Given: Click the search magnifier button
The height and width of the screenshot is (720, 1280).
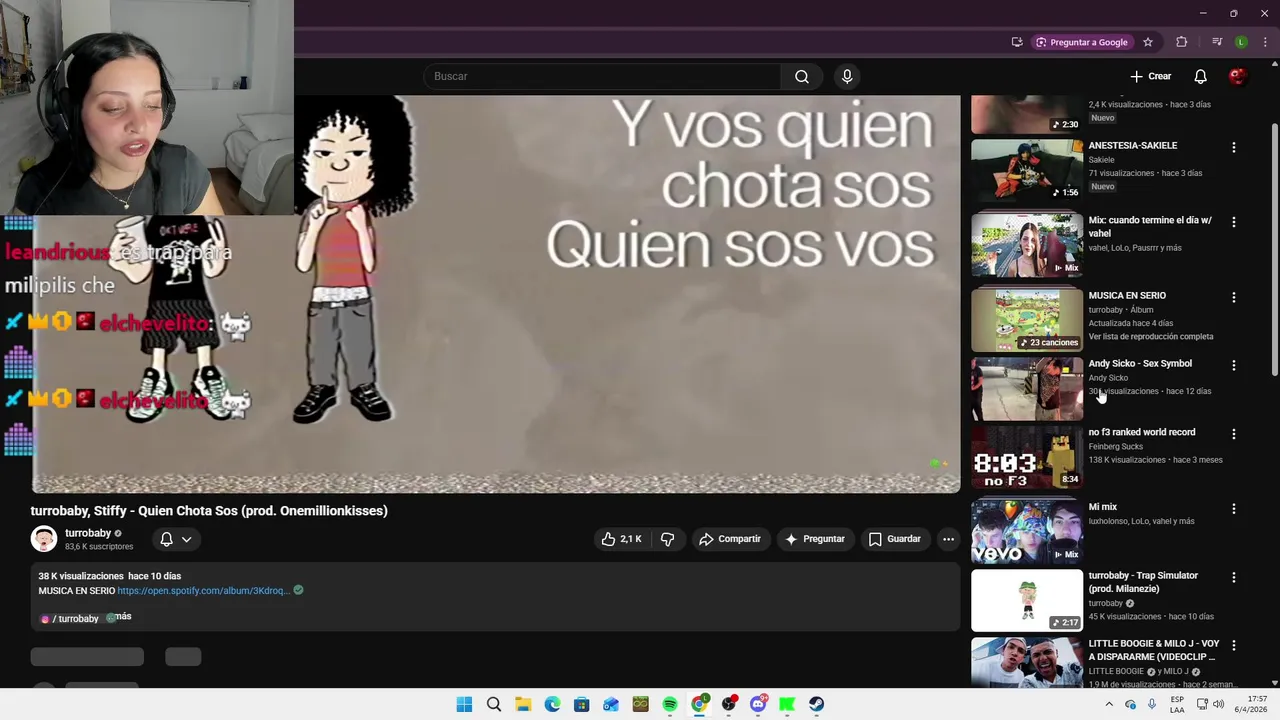Looking at the screenshot, I should coord(802,76).
